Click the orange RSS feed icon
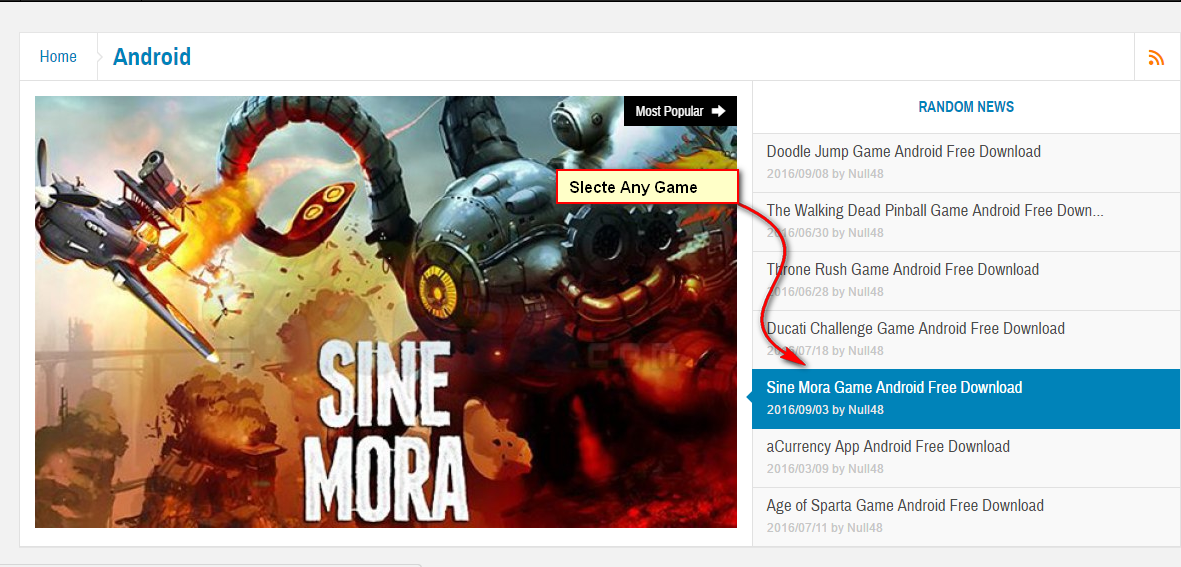 (1155, 57)
